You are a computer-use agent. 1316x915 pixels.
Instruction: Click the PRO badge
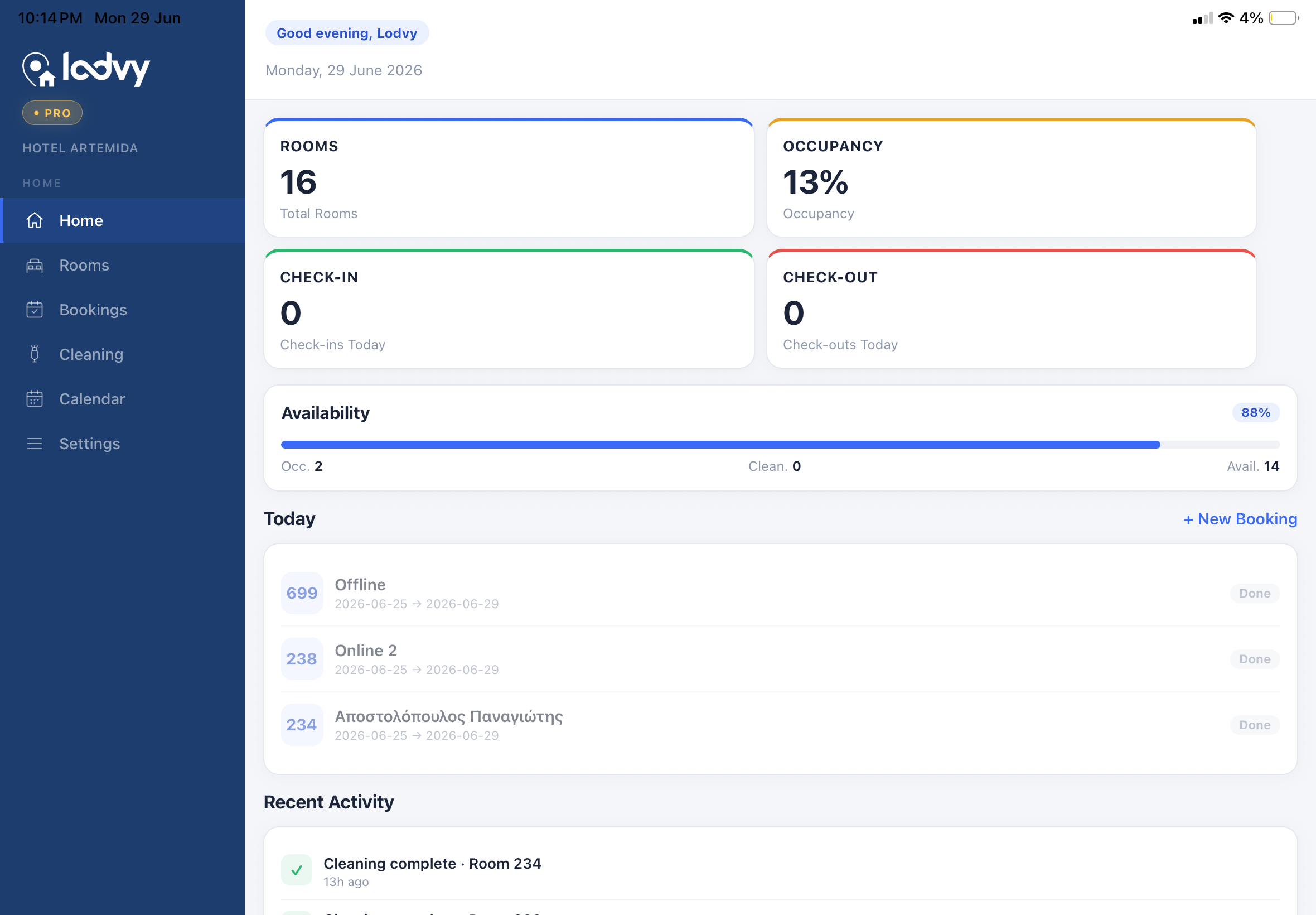[52, 113]
